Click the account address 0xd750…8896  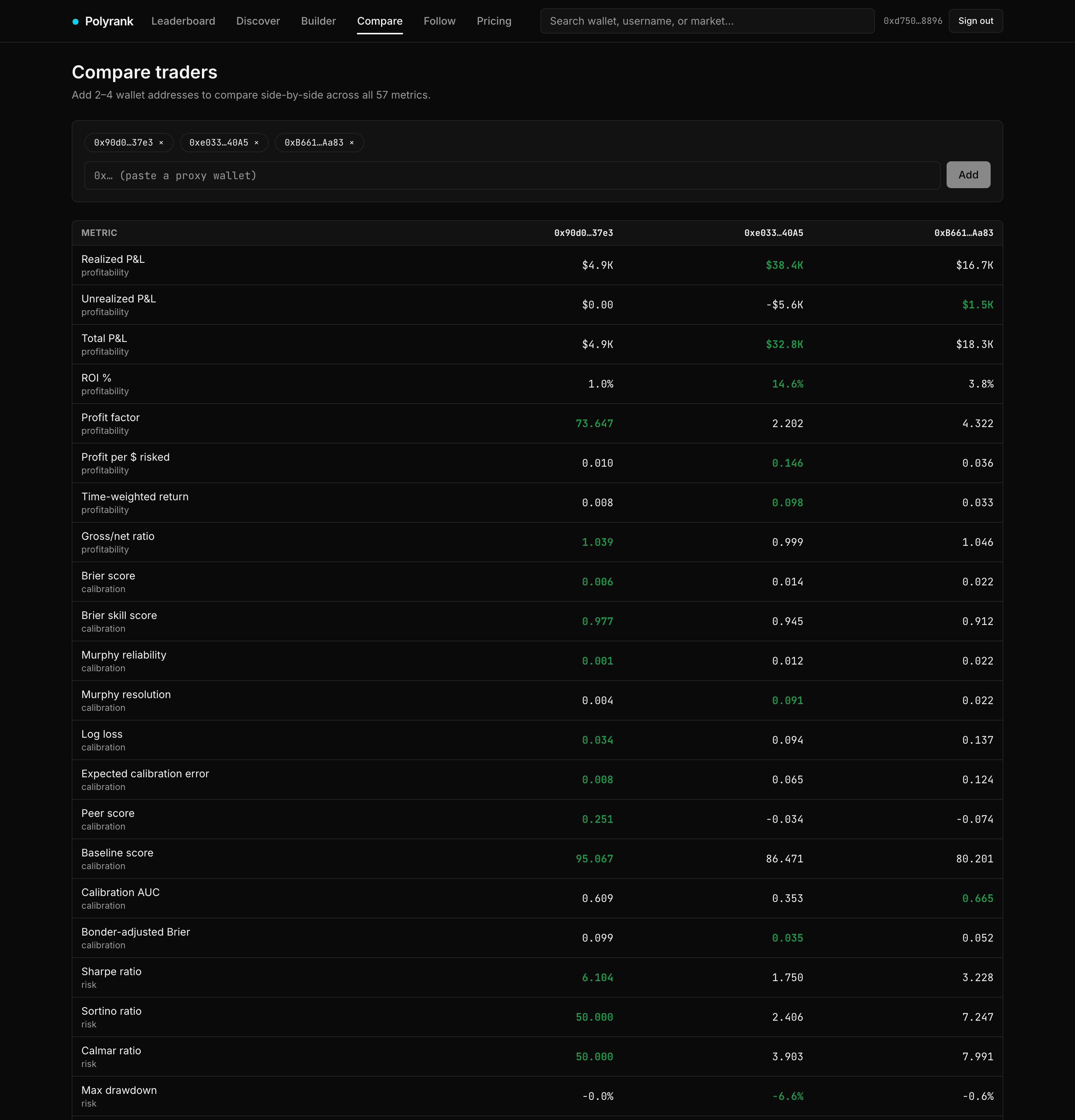point(913,21)
